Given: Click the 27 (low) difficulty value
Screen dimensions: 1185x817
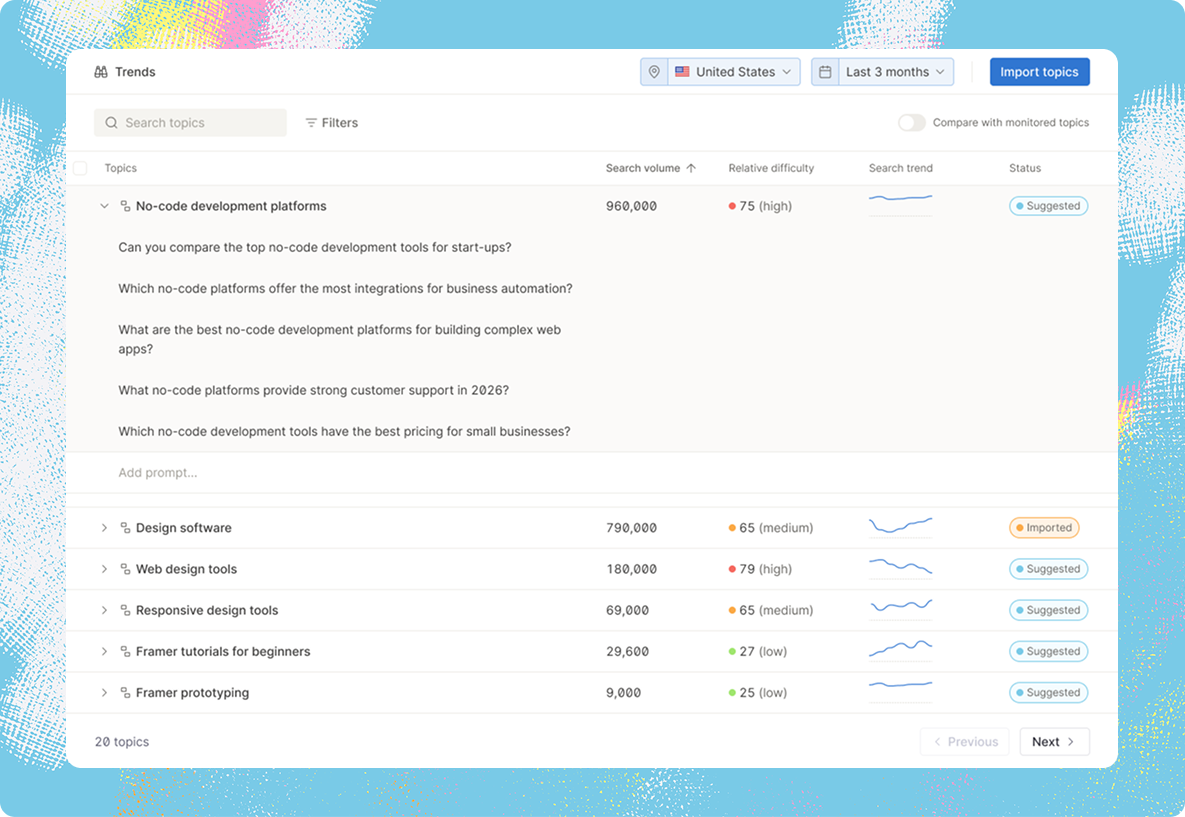Looking at the screenshot, I should click(757, 651).
